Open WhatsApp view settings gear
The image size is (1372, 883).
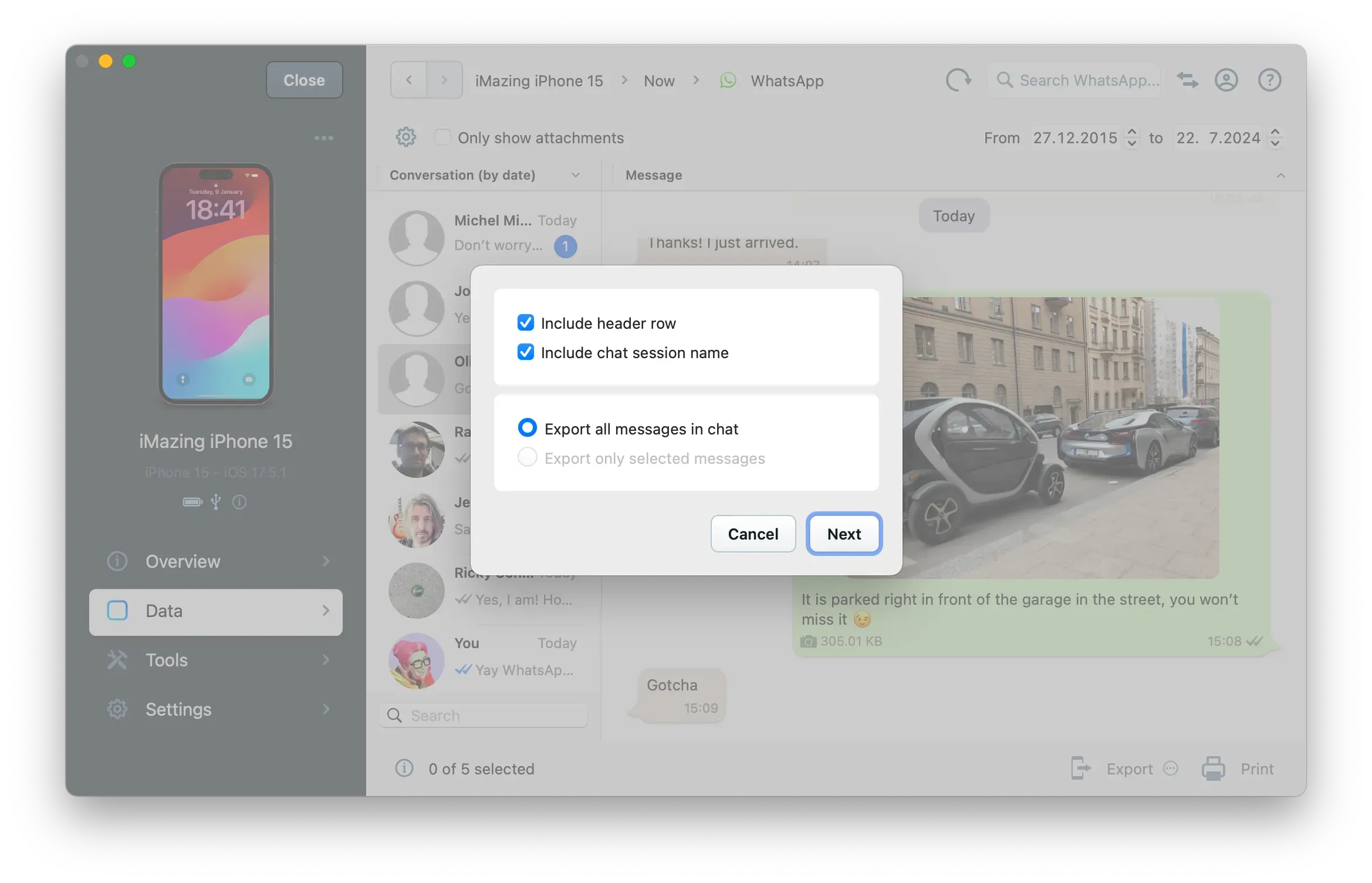(x=405, y=137)
